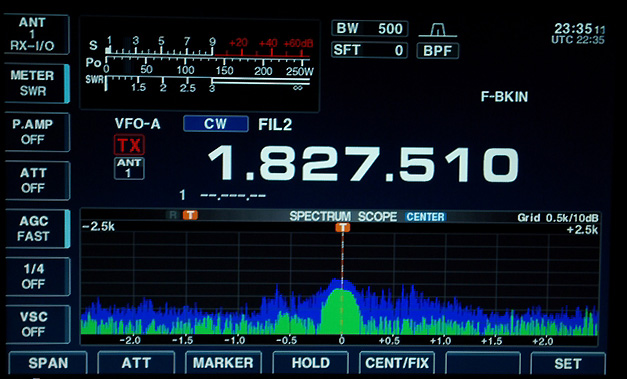Screen dimensions: 627x379
Task: Click the bandpass filter shape icon
Action: coord(438,30)
